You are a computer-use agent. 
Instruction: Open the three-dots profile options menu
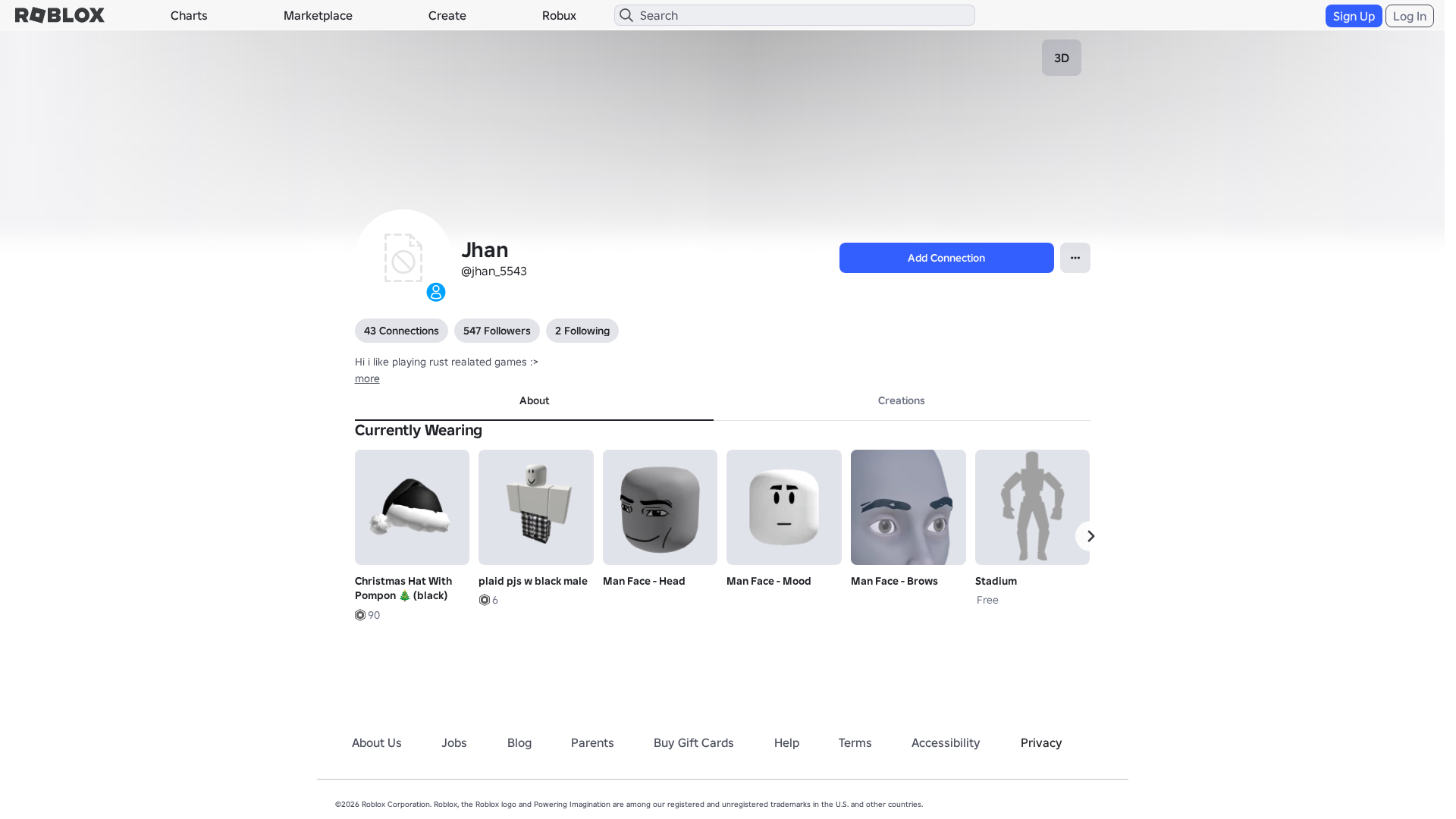click(x=1075, y=258)
